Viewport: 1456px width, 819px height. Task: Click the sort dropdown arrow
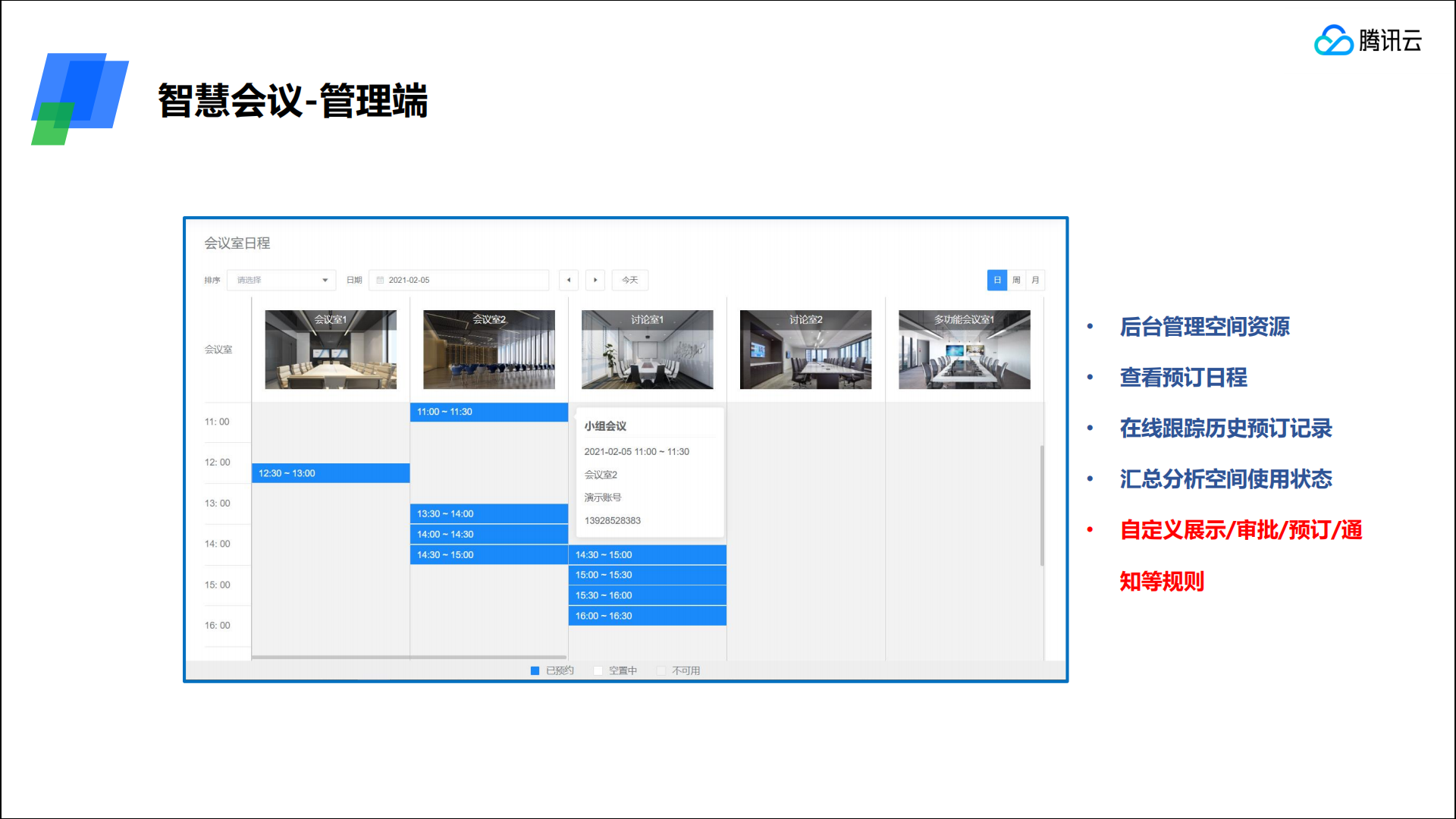pyautogui.click(x=325, y=280)
